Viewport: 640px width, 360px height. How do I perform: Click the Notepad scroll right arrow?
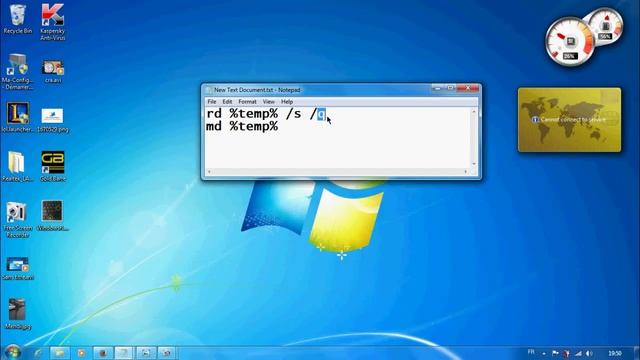click(x=466, y=172)
